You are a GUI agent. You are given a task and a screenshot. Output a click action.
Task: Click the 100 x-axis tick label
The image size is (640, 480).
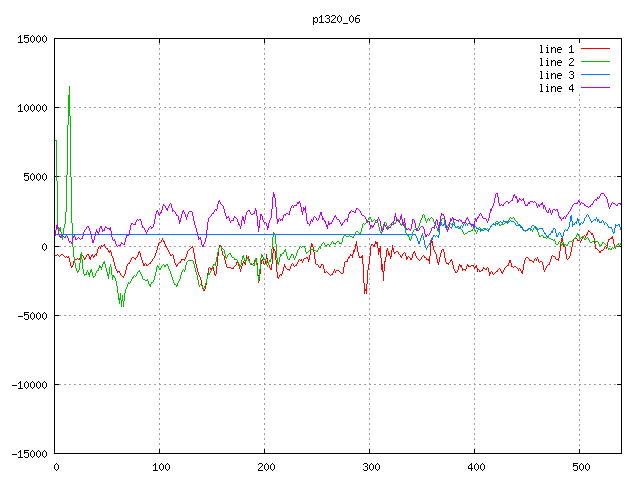(x=160, y=467)
